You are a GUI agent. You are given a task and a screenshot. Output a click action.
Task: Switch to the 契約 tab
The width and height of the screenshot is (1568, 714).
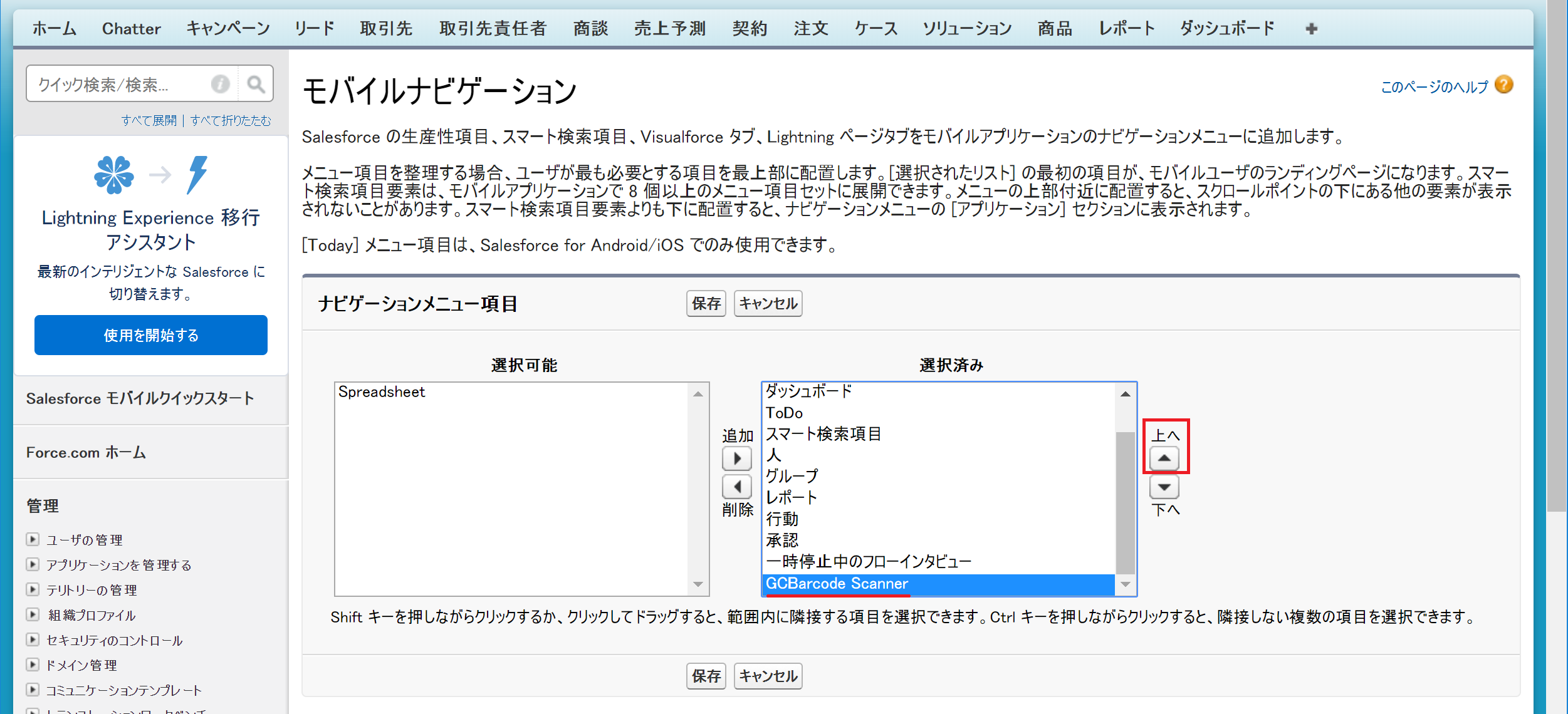(x=750, y=29)
